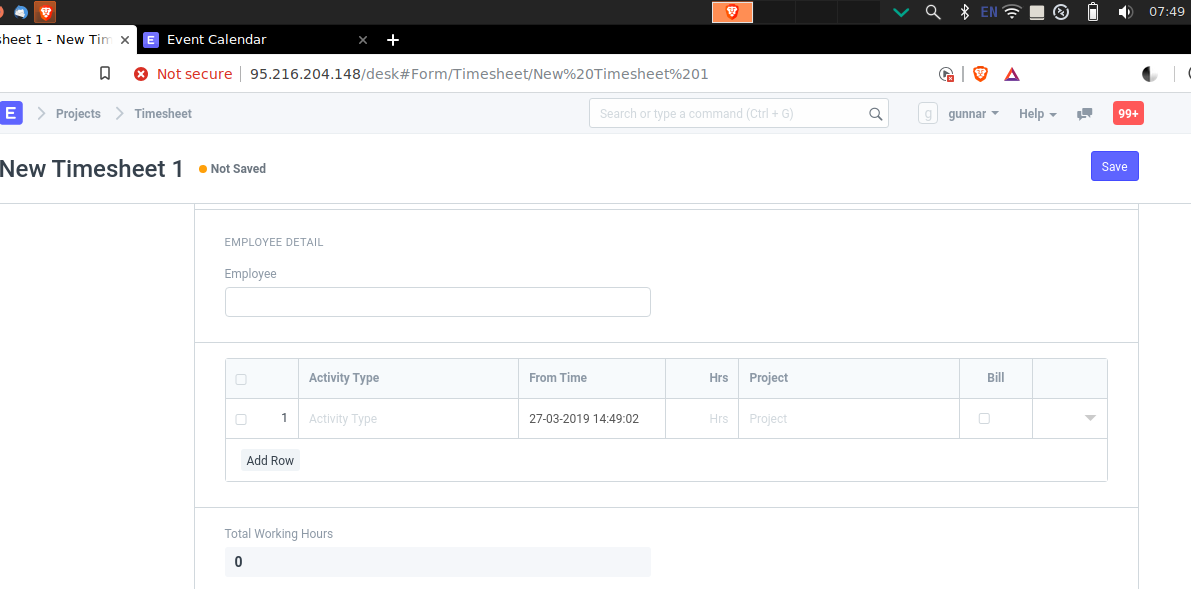Enable the Bill checkbox in row 1
The height and width of the screenshot is (589, 1191).
click(984, 418)
